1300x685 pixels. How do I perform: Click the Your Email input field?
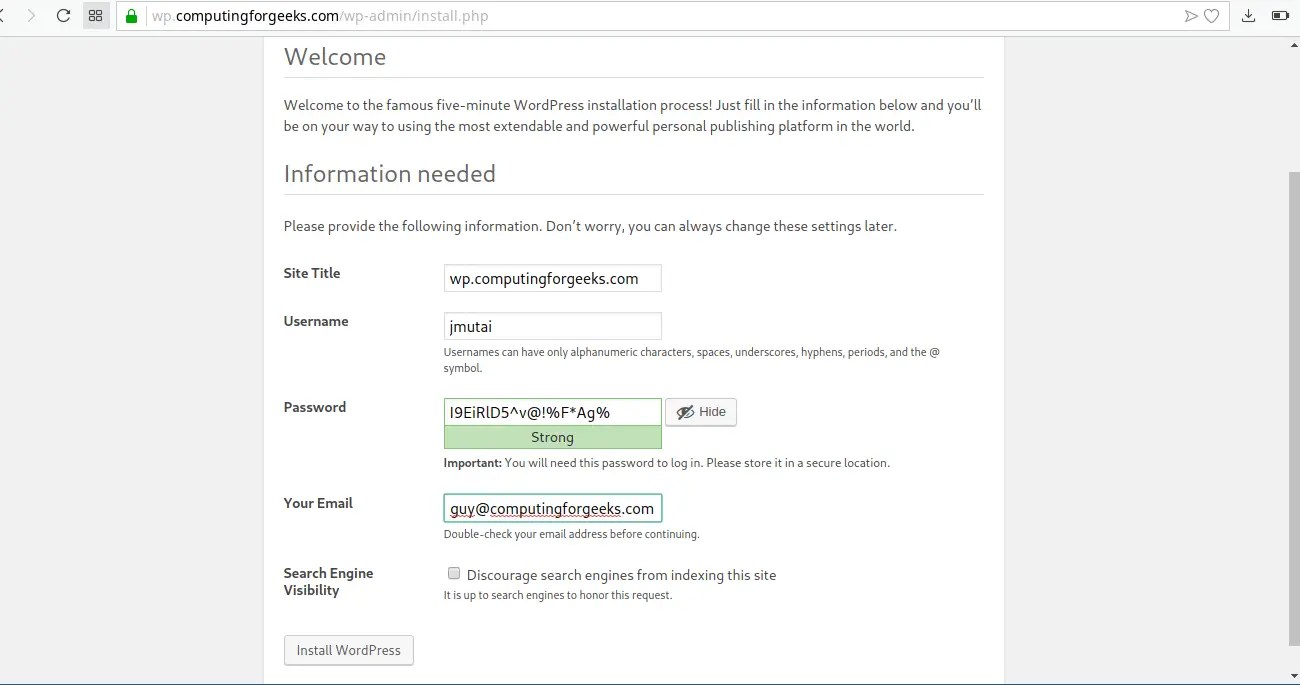(x=552, y=508)
